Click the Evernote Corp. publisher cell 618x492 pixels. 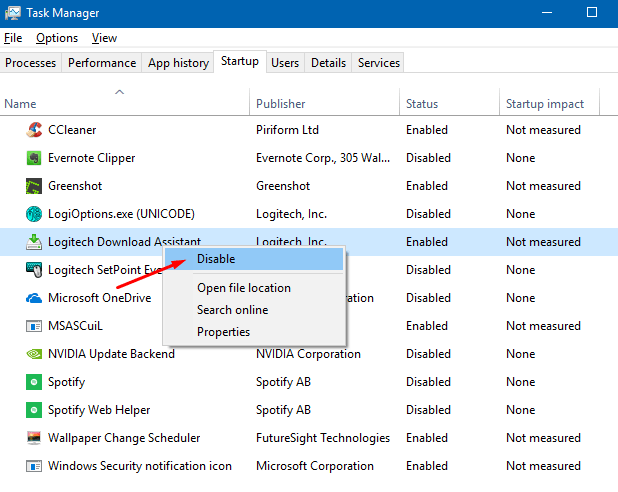coord(323,158)
